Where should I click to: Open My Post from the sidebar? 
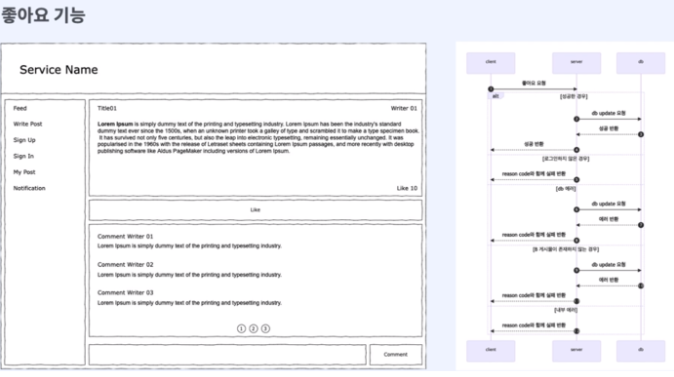coord(24,172)
